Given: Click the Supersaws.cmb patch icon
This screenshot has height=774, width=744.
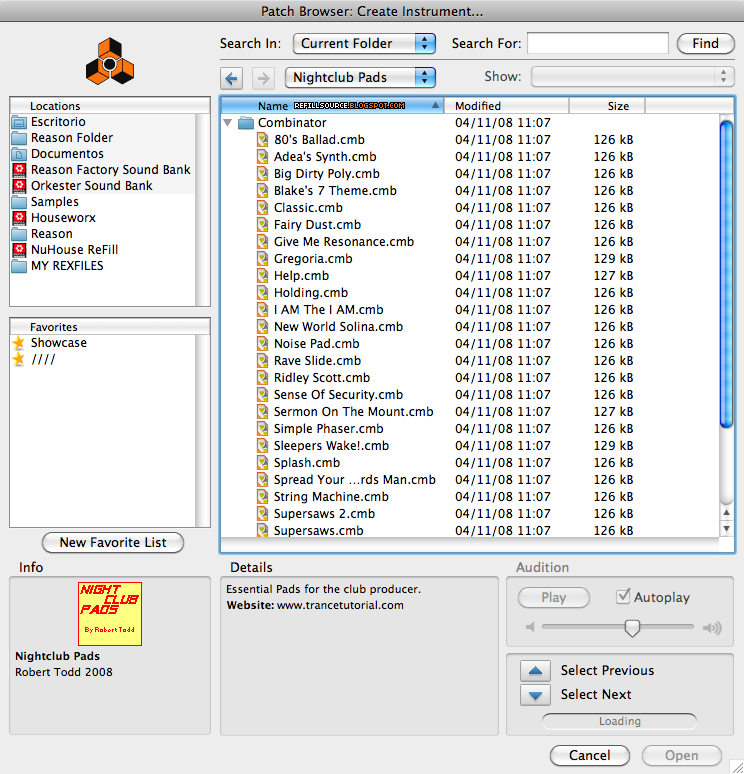Looking at the screenshot, I should [263, 531].
